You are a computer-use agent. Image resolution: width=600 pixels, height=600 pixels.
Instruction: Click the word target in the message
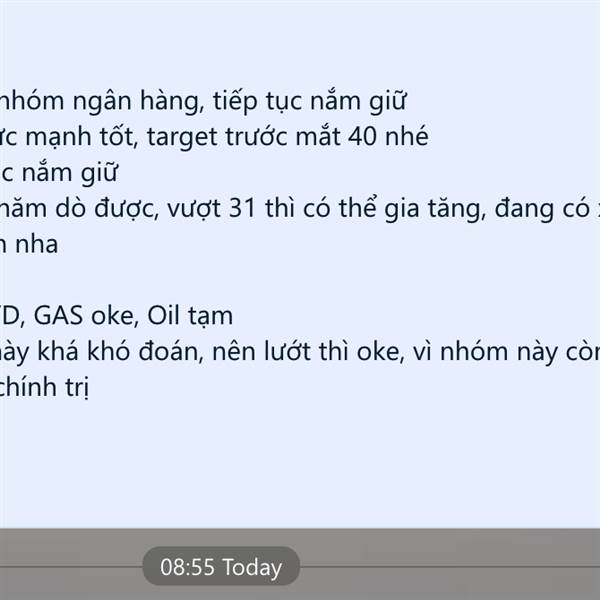click(182, 137)
